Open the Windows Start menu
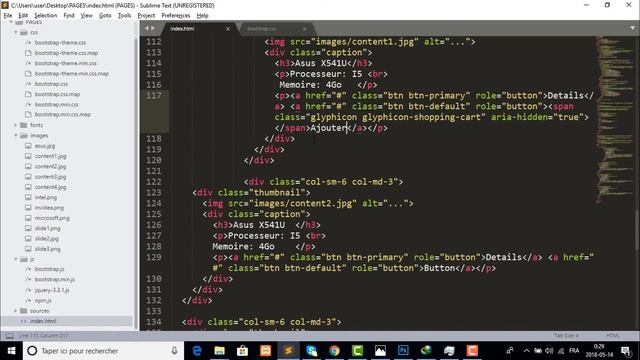640x360 pixels. click(x=11, y=351)
